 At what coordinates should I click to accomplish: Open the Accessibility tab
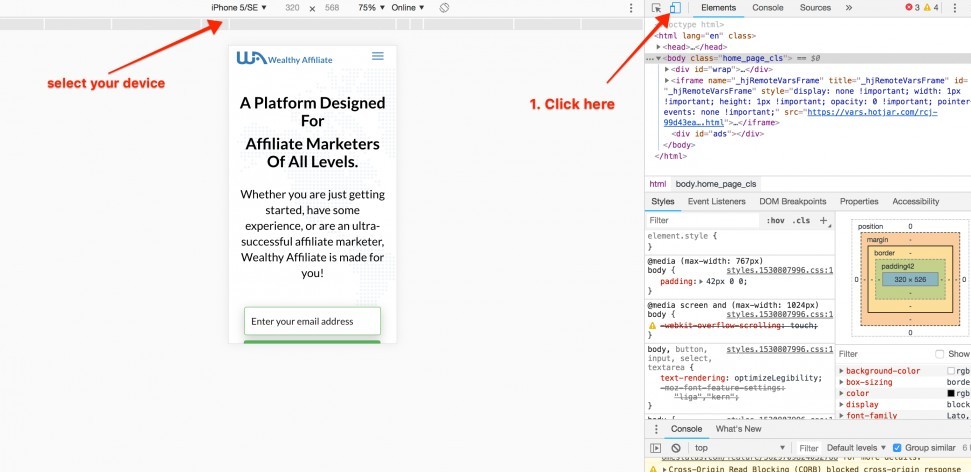pyautogui.click(x=915, y=201)
